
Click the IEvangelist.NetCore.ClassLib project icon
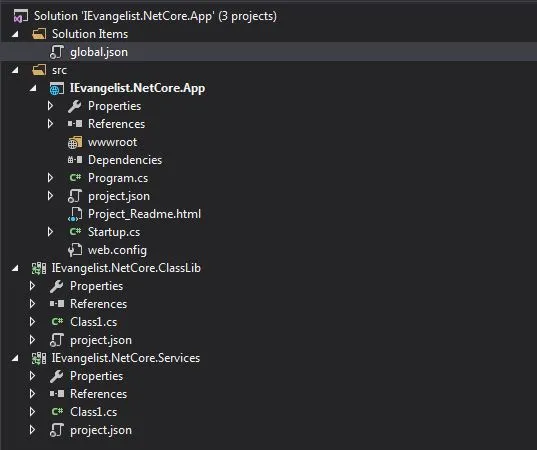pyautogui.click(x=39, y=268)
